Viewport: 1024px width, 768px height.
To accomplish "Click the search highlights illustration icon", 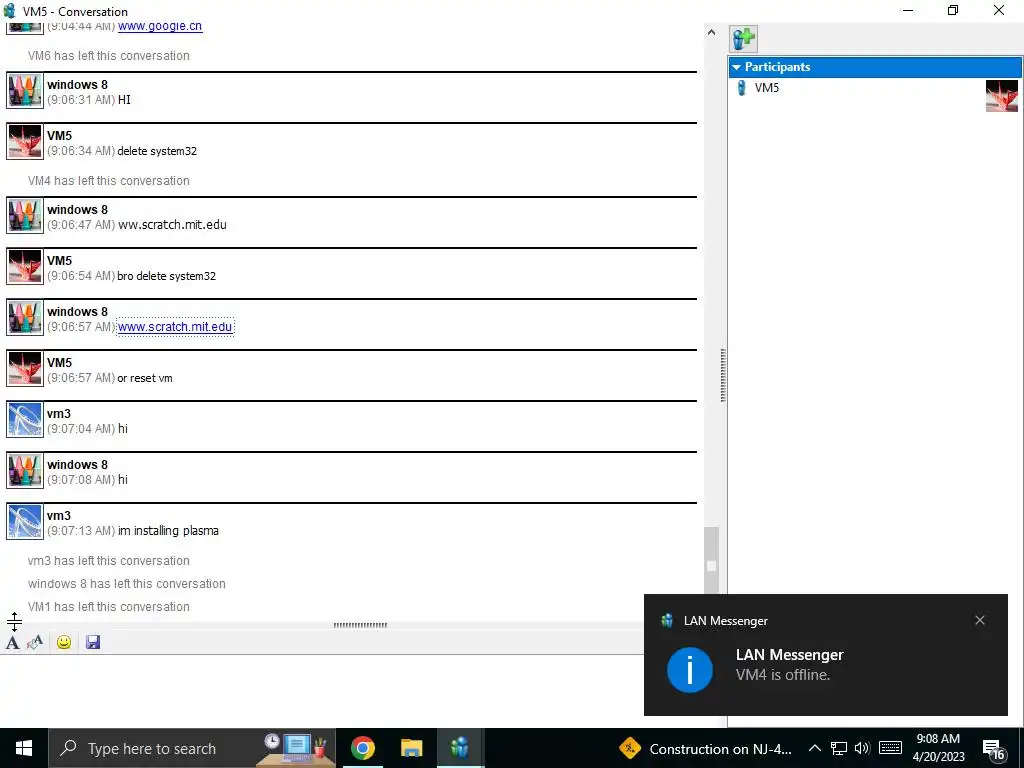I will 296,748.
